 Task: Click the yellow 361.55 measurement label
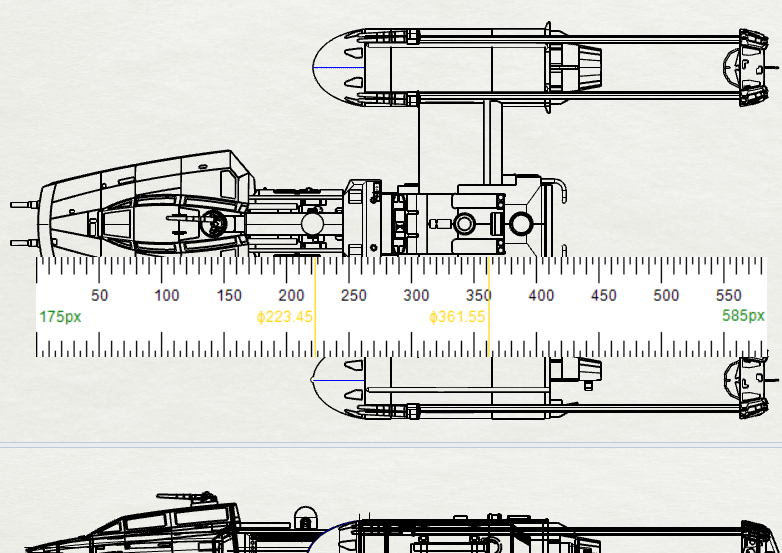tap(457, 317)
